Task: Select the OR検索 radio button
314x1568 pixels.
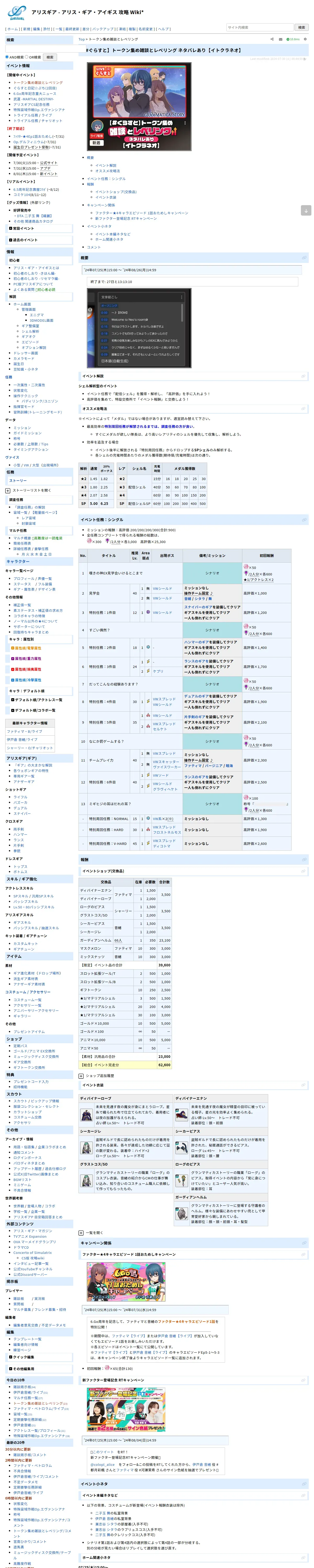Action: click(26, 57)
